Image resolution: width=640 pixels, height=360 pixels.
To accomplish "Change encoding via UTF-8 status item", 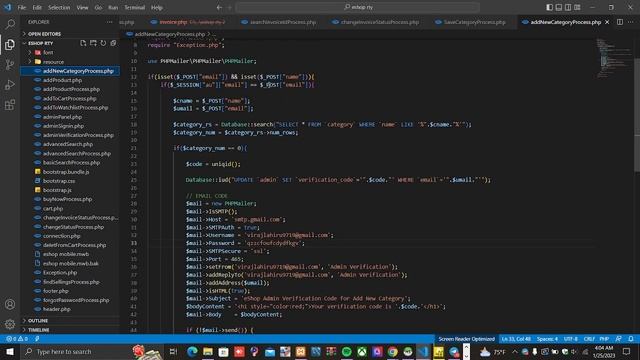I will (x=571, y=339).
